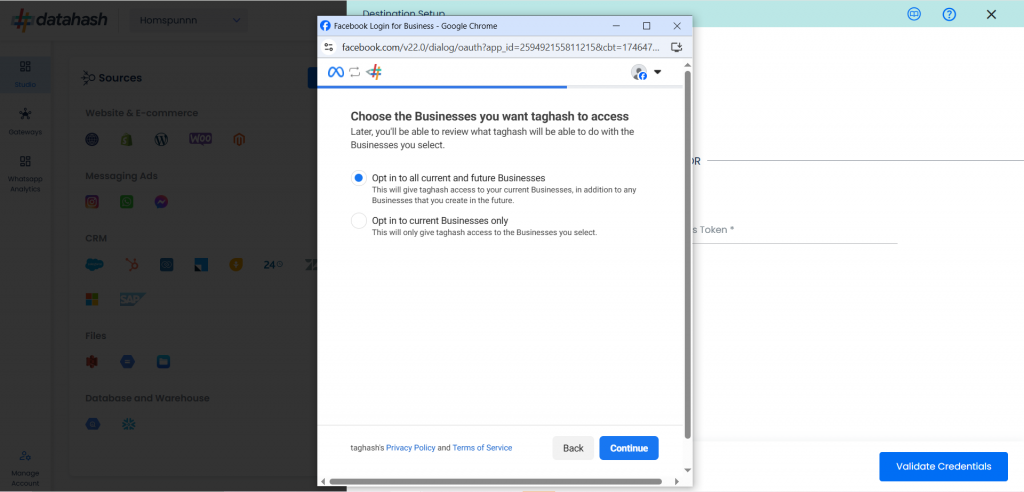Select the WordPress source icon
The image size is (1024, 492).
[161, 139]
